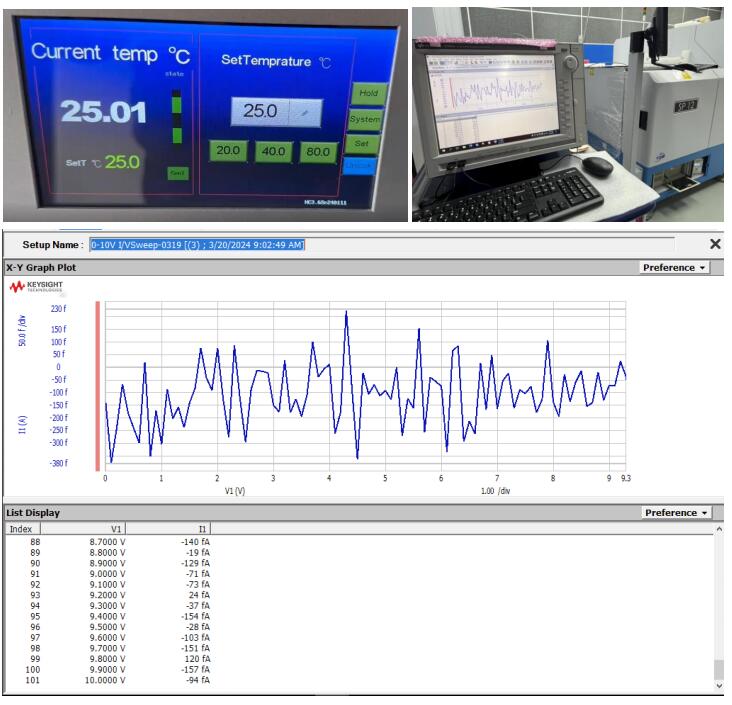Click the list scrollbar down arrow
Screen dimensions: 732x705
[x=719, y=686]
